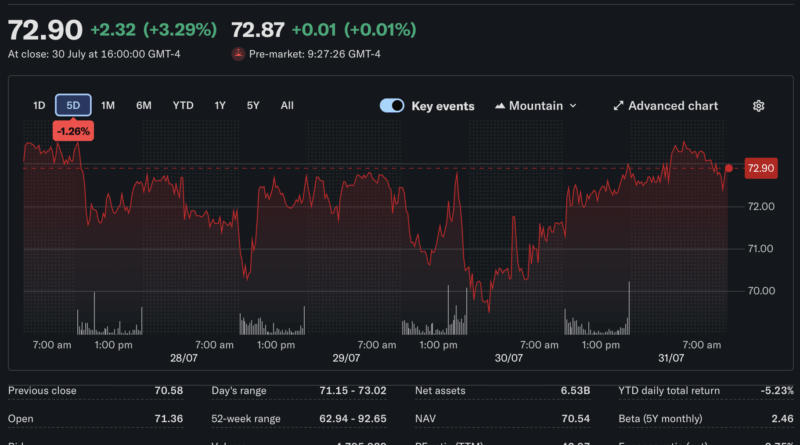This screenshot has width=800, height=445.
Task: Open the chart settings gear icon
Action: (758, 106)
